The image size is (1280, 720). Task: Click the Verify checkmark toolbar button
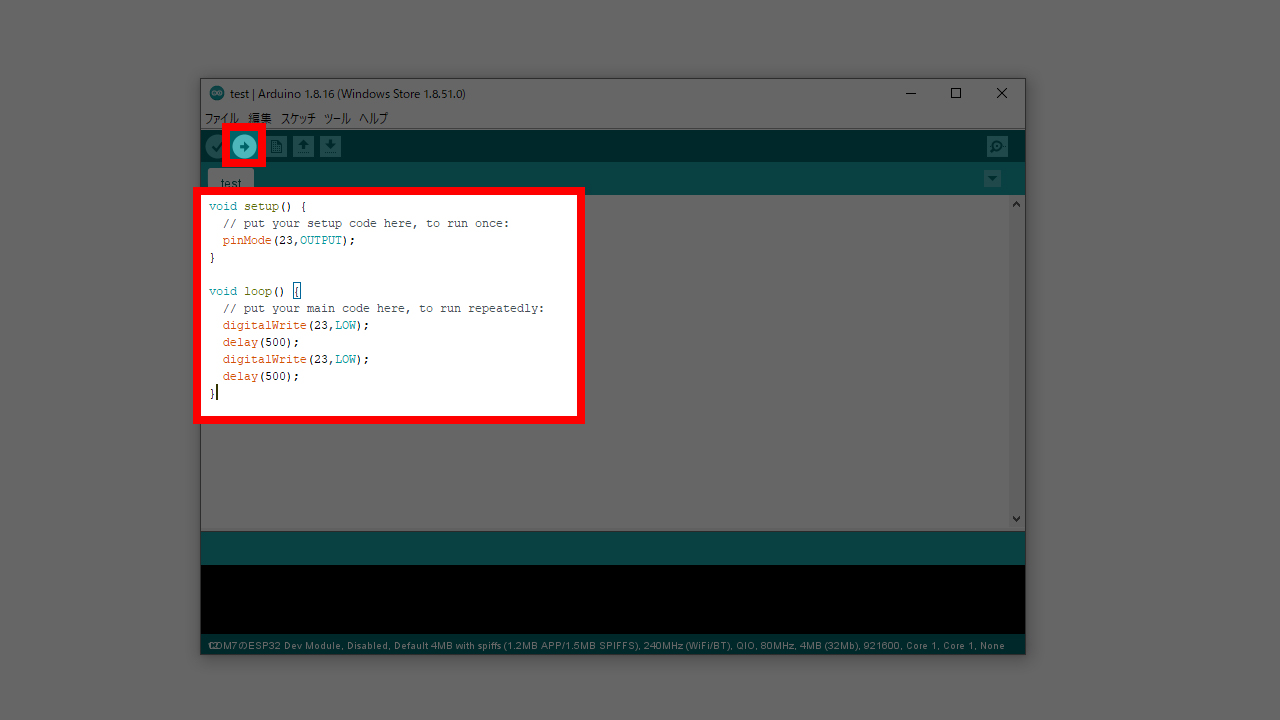pyautogui.click(x=214, y=147)
